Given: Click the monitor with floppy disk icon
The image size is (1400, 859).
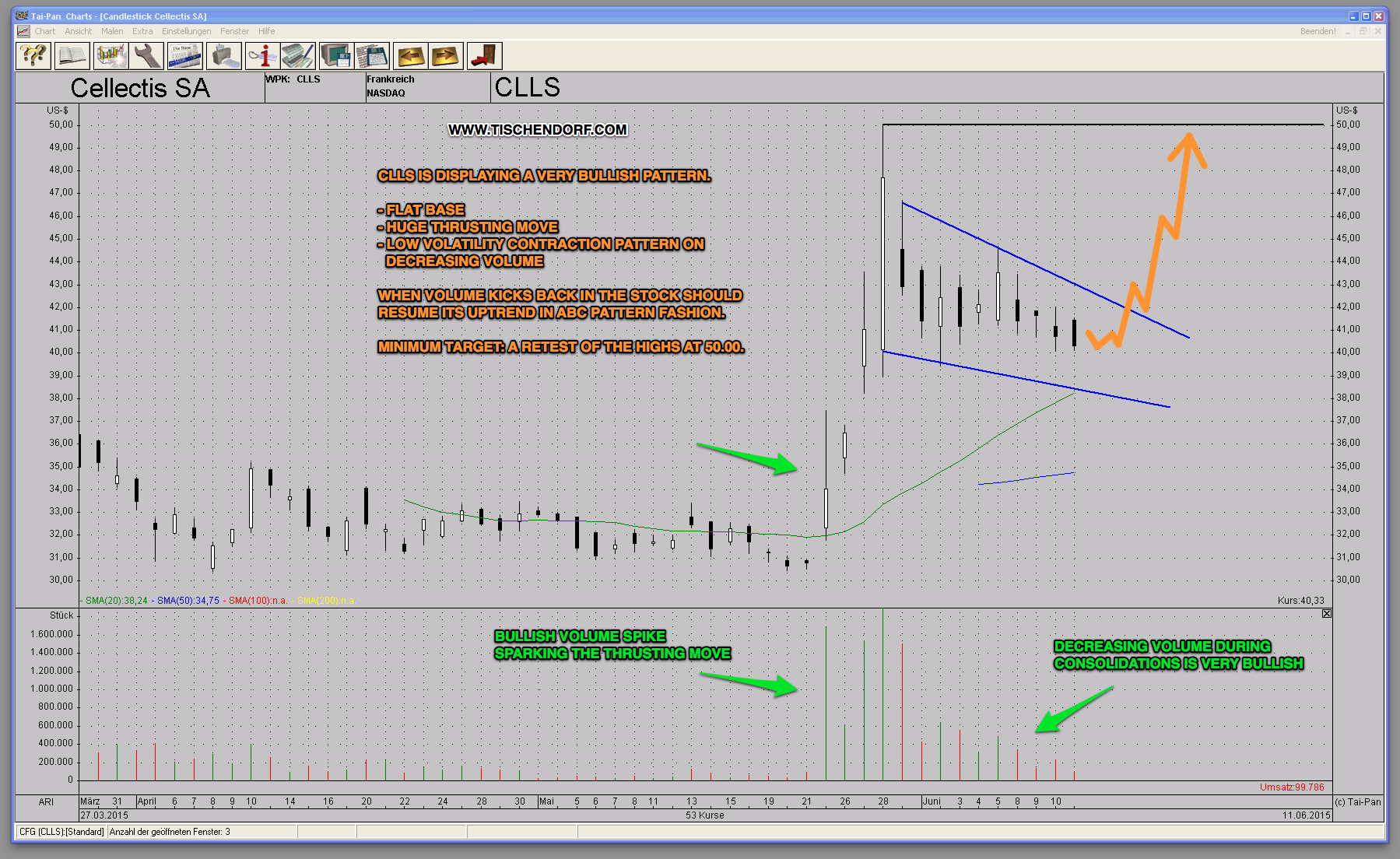Looking at the screenshot, I should (335, 56).
